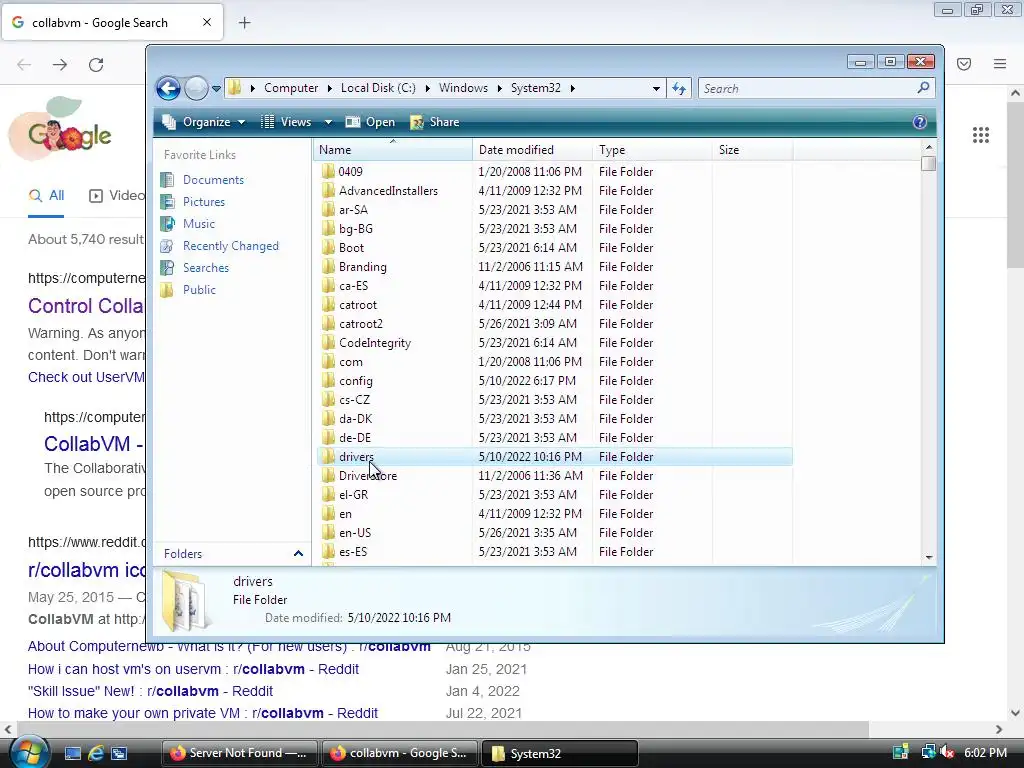The height and width of the screenshot is (768, 1024).
Task: Select Computer in the address breadcrumb
Action: click(291, 88)
